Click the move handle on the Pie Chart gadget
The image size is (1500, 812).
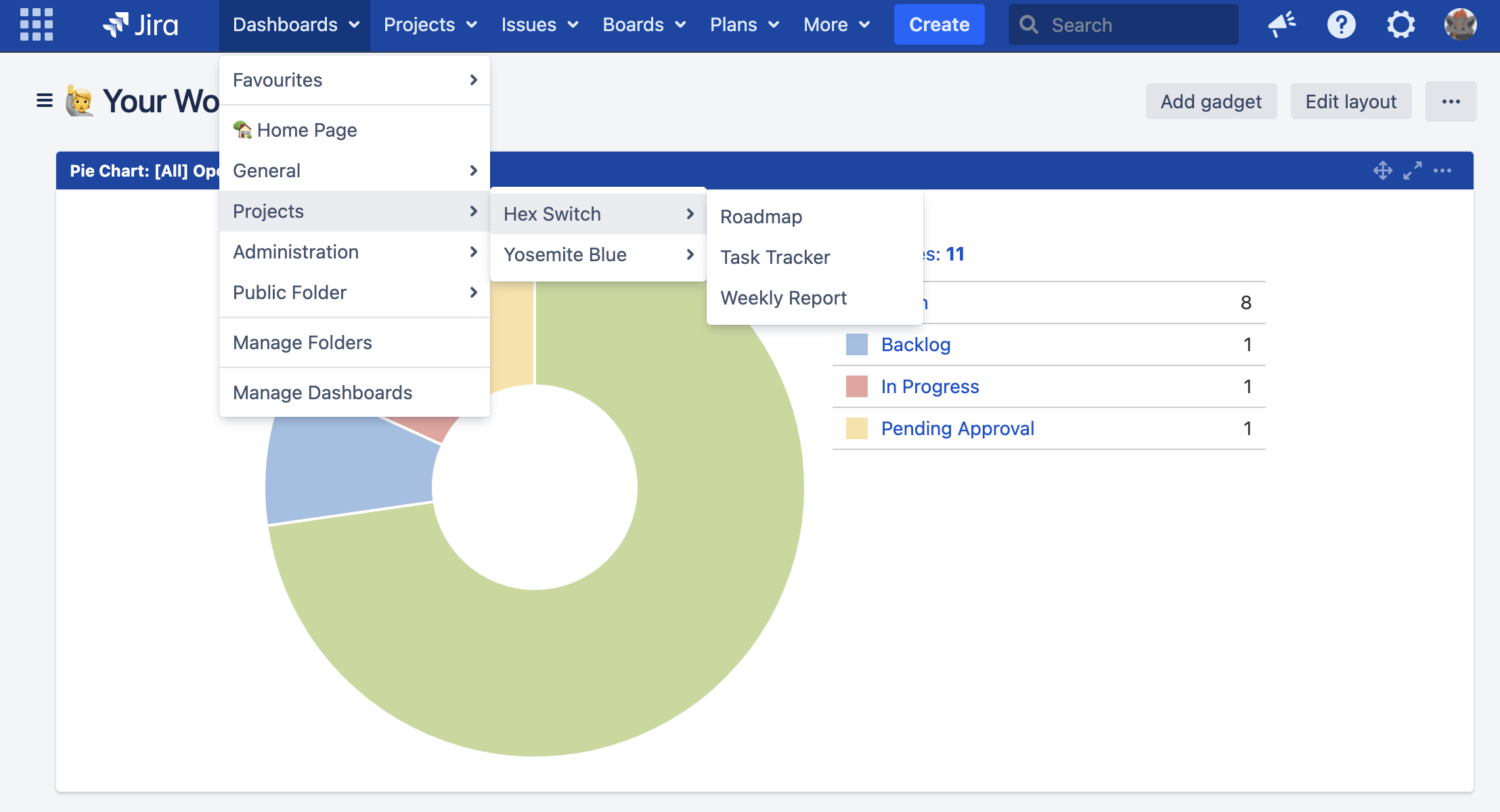click(1382, 171)
